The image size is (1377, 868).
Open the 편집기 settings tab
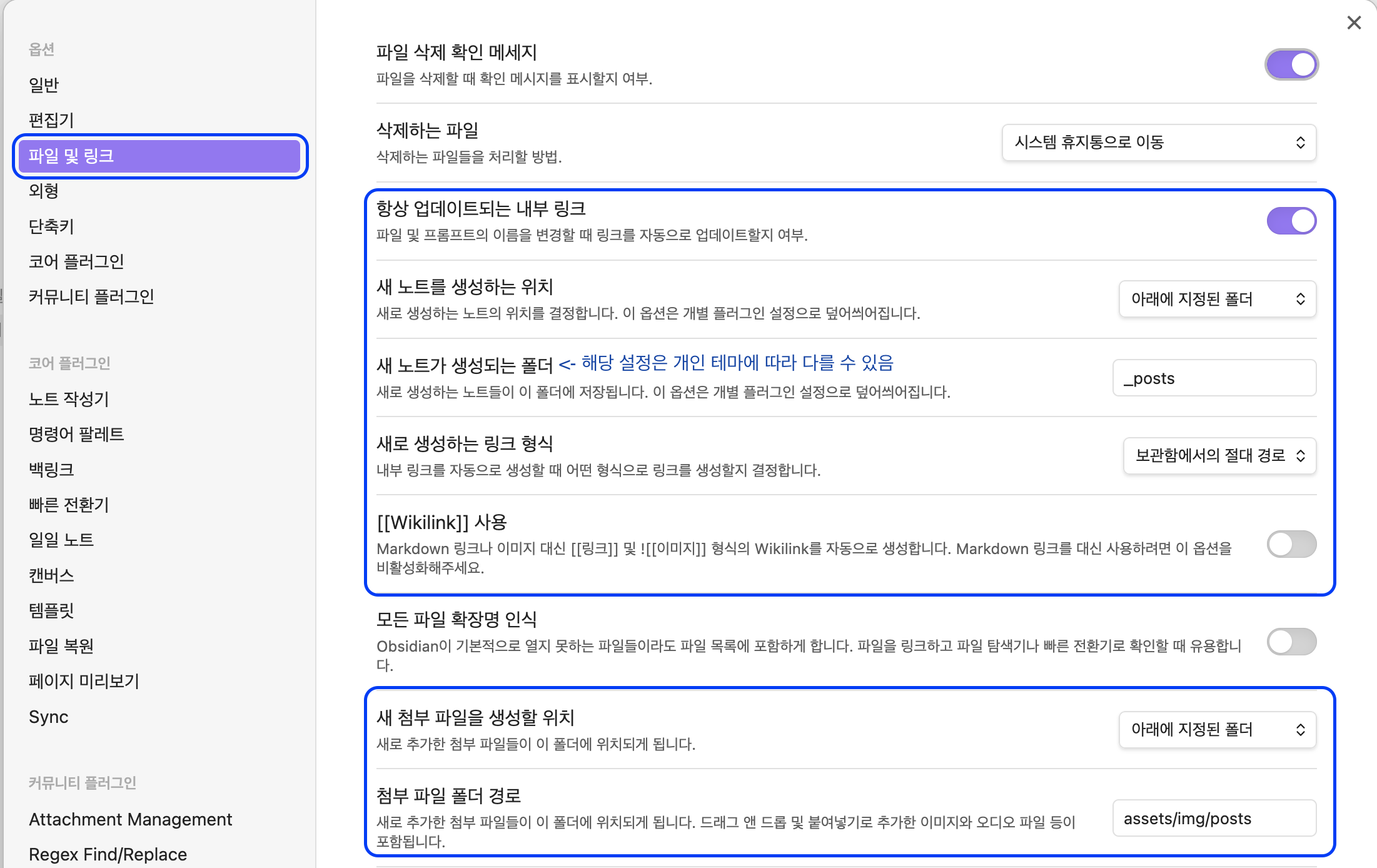coord(159,120)
